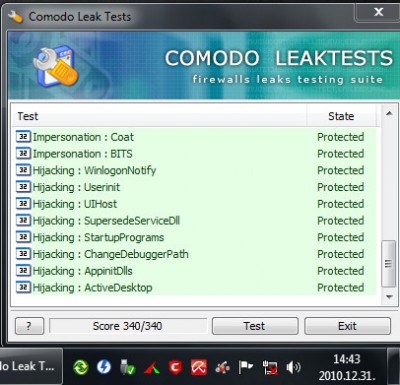This screenshot has width=400, height=385.
Task: Select the Hijacking : StartupPrograms row text
Action: click(98, 237)
